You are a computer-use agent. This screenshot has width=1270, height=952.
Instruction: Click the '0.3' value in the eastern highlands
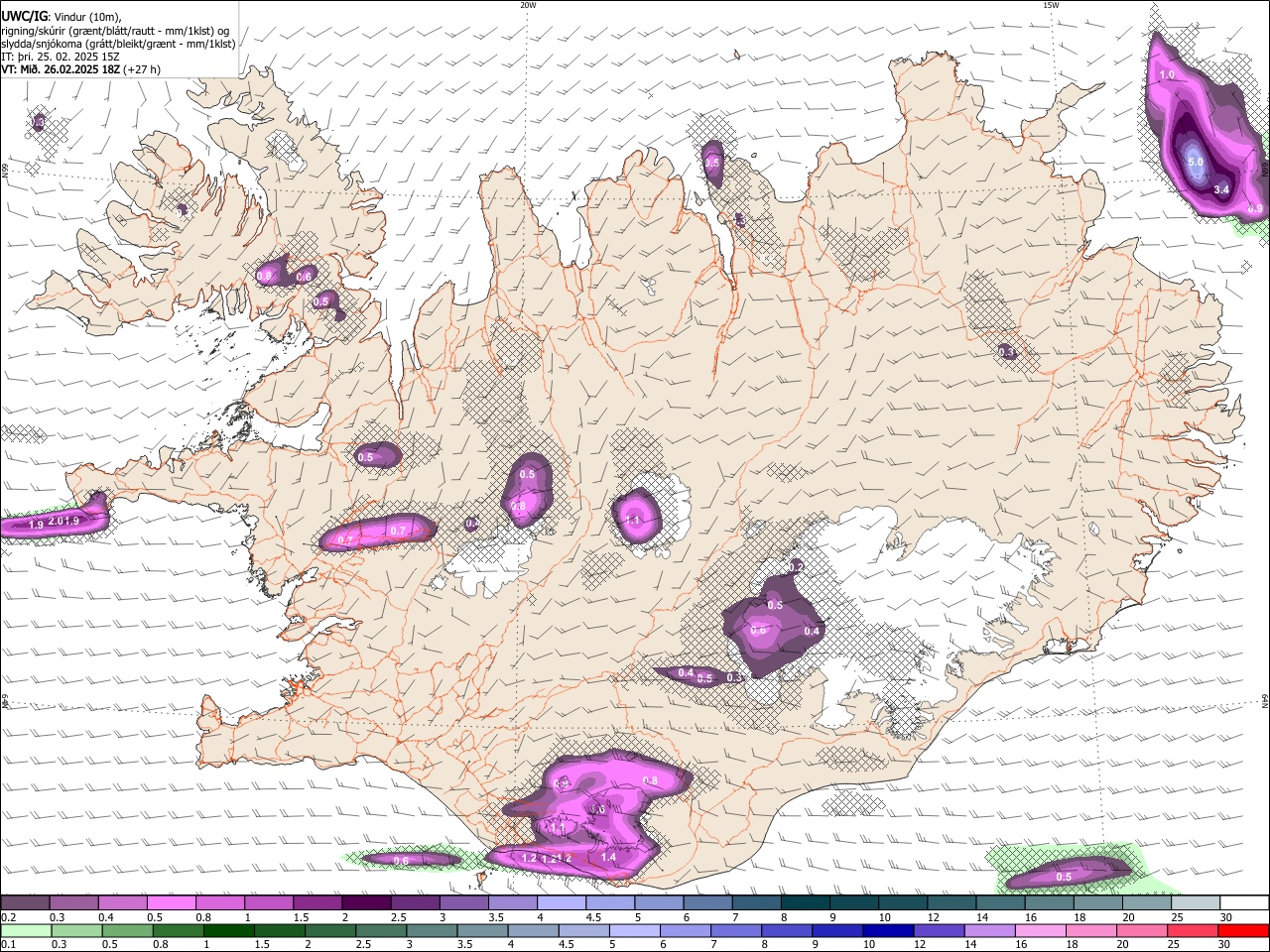coord(1006,352)
